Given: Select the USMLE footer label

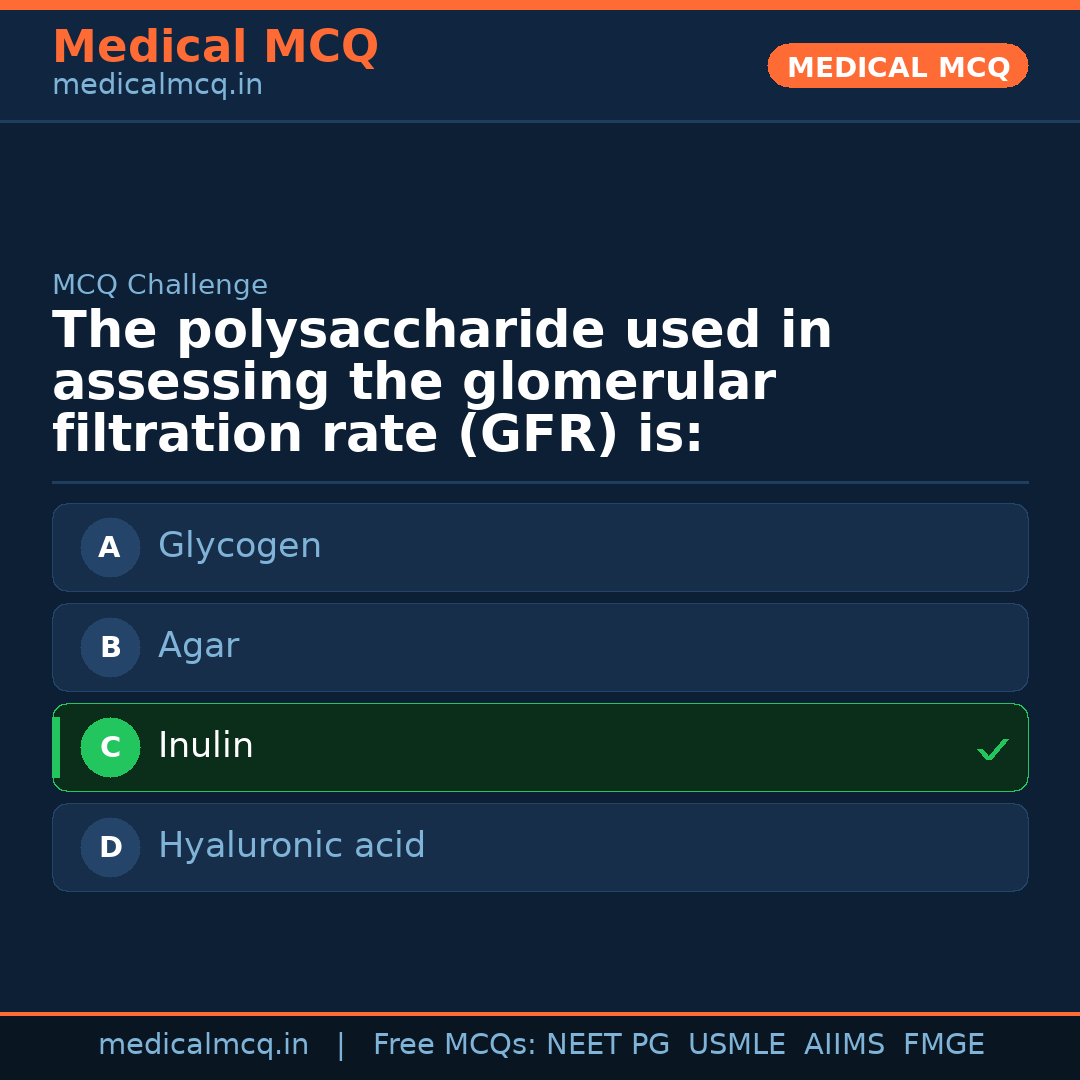Looking at the screenshot, I should coord(736,1045).
